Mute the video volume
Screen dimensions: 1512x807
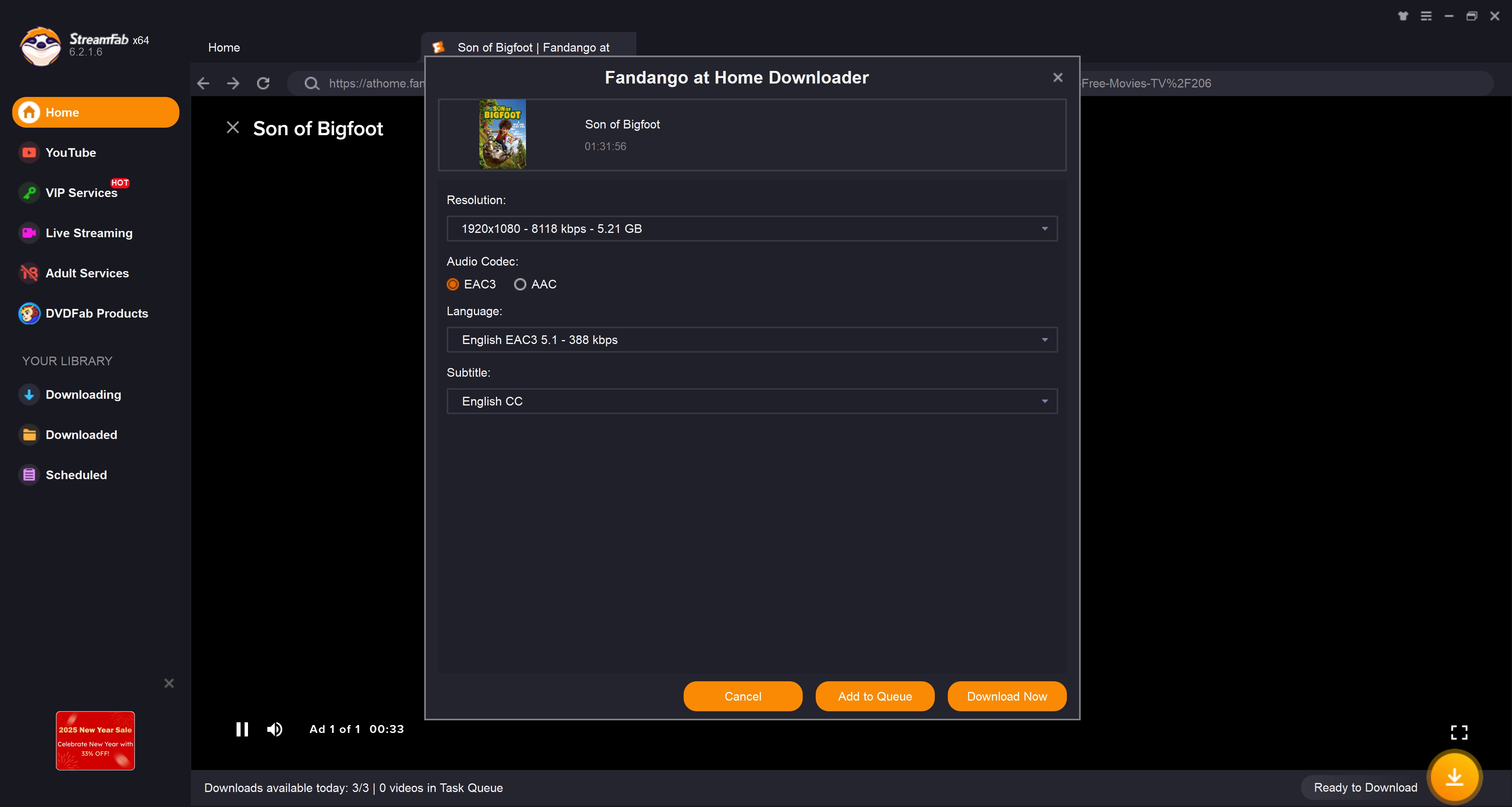click(x=274, y=729)
